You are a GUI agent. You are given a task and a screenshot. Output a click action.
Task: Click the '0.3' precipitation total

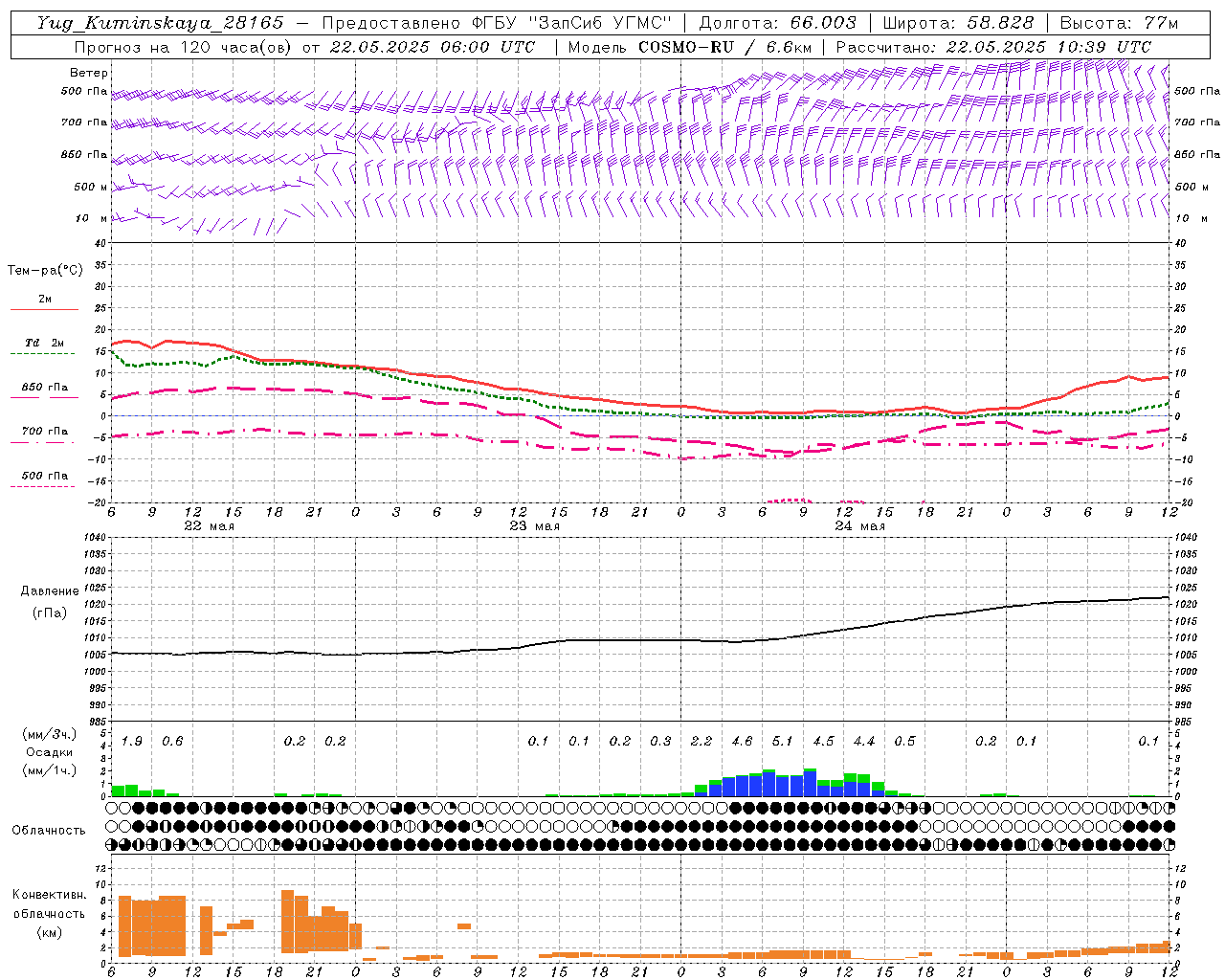660,741
